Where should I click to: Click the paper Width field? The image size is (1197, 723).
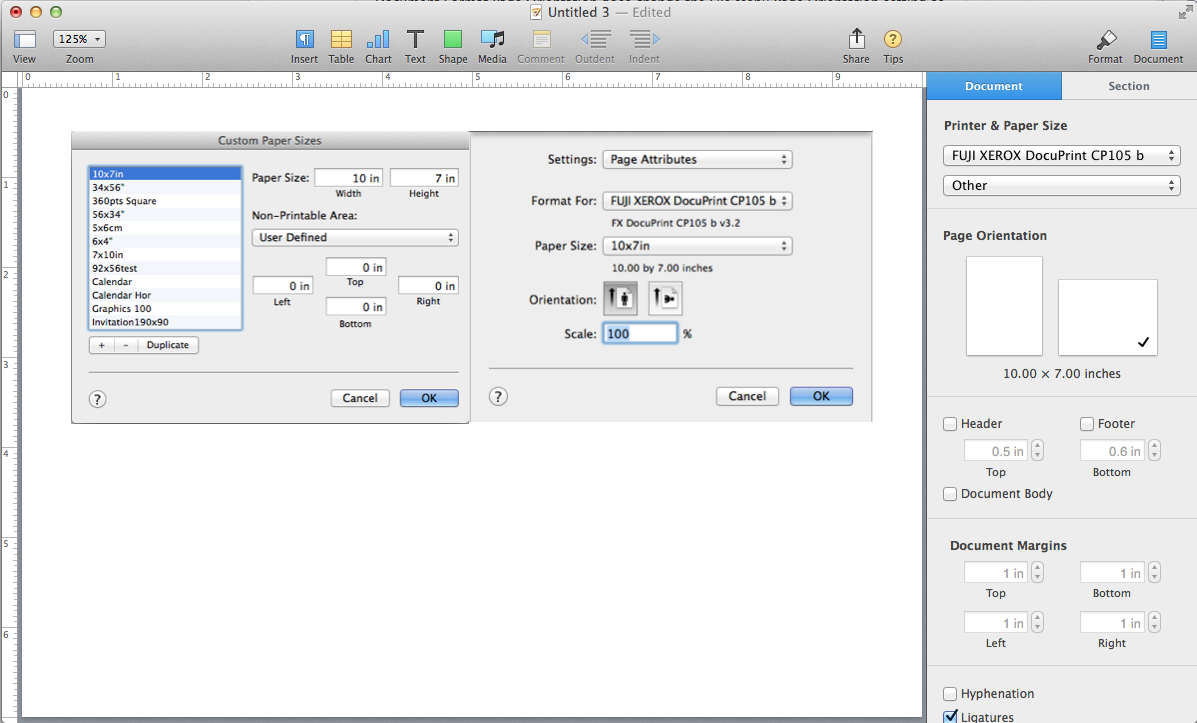pos(349,178)
